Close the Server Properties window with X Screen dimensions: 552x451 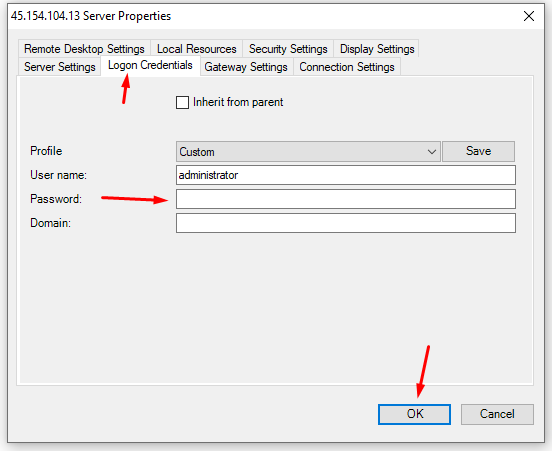529,16
